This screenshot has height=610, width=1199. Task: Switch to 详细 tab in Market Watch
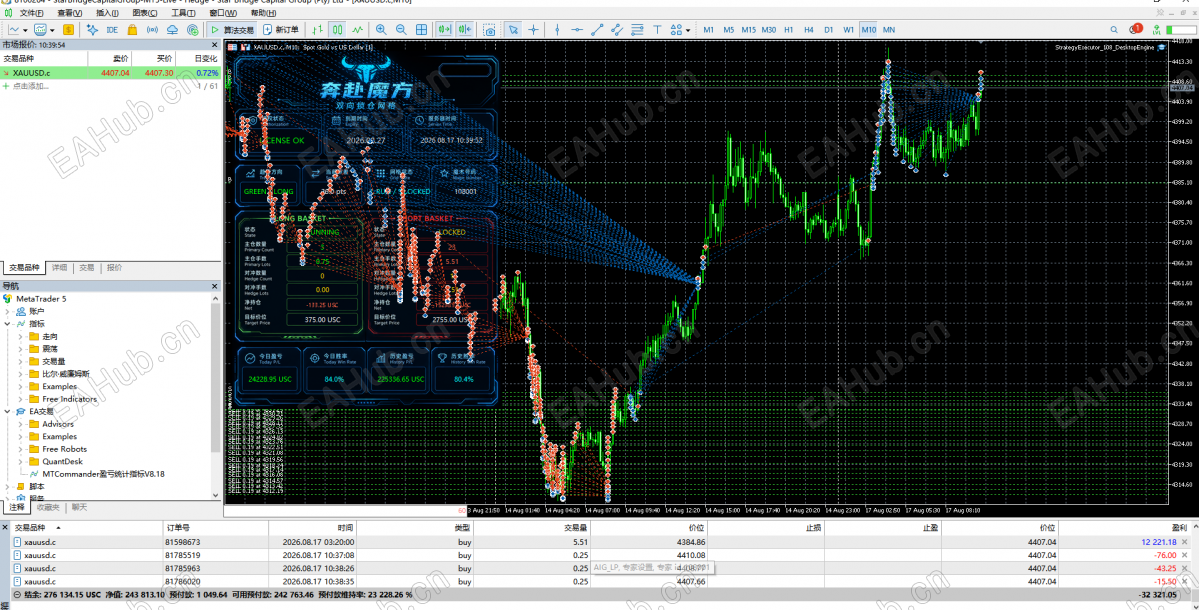click(60, 268)
